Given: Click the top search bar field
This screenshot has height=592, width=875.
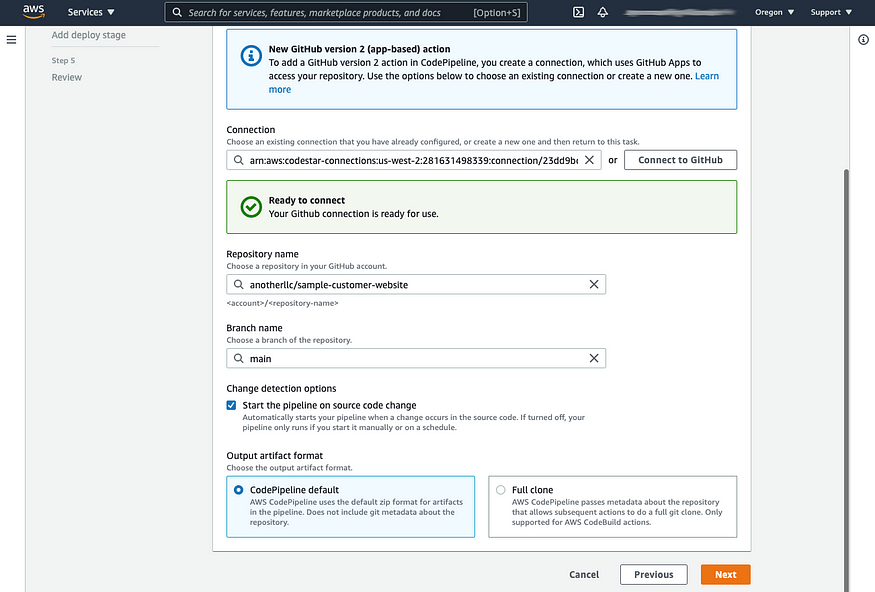Looking at the screenshot, I should point(346,12).
